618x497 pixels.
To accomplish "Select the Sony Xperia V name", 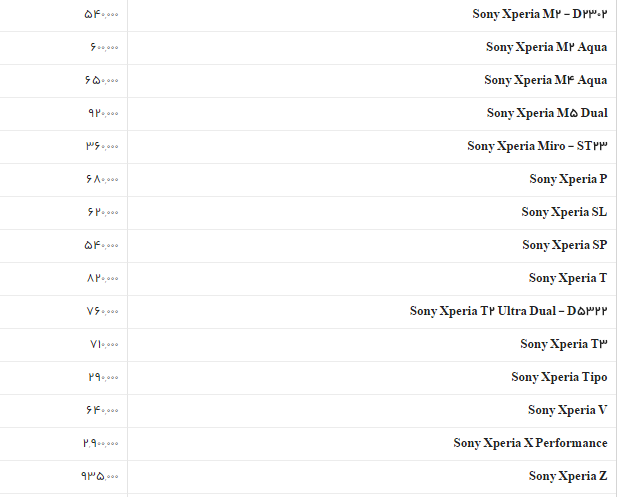I will 568,410.
